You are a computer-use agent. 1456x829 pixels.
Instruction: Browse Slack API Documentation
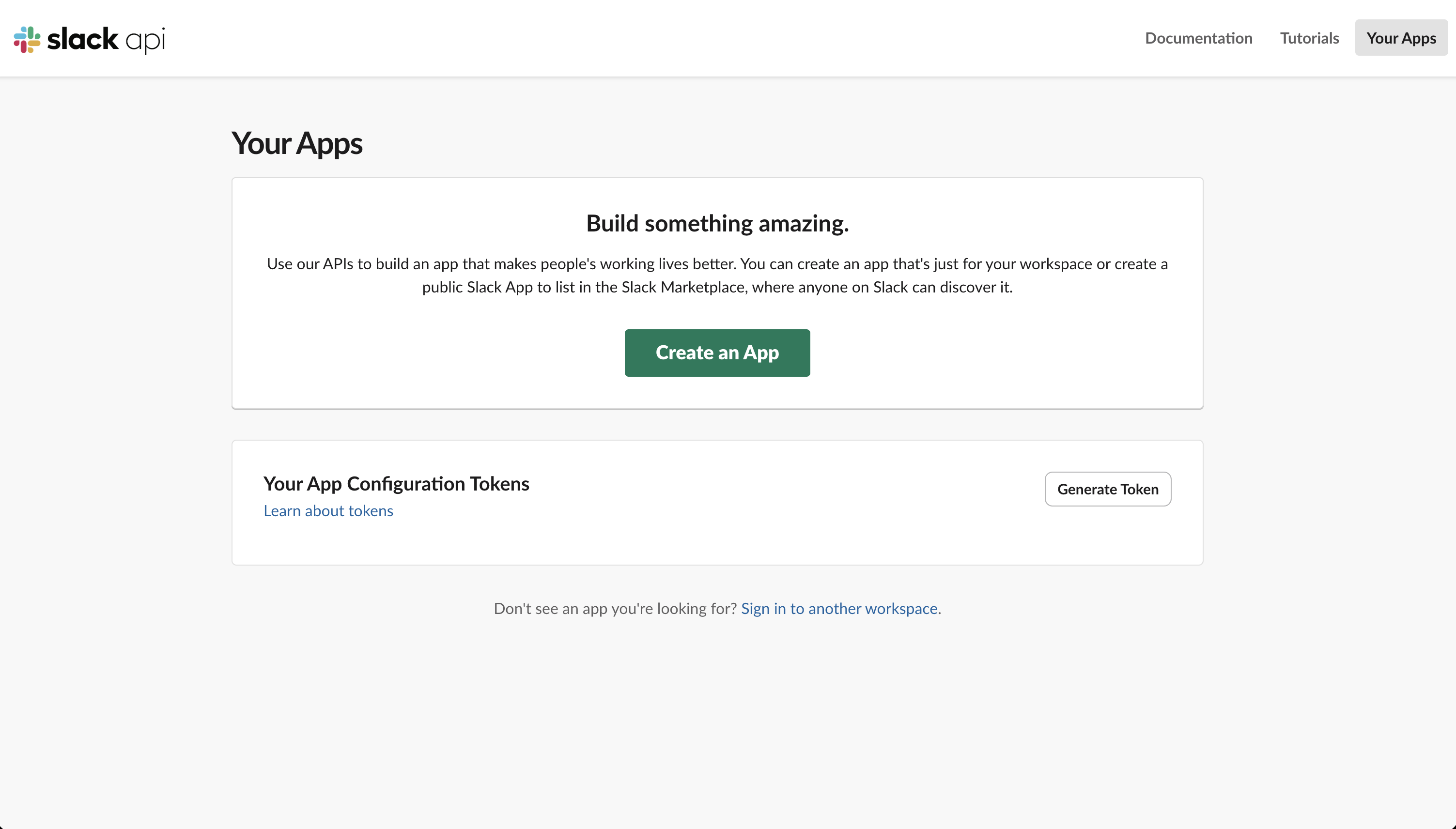pyautogui.click(x=1199, y=38)
